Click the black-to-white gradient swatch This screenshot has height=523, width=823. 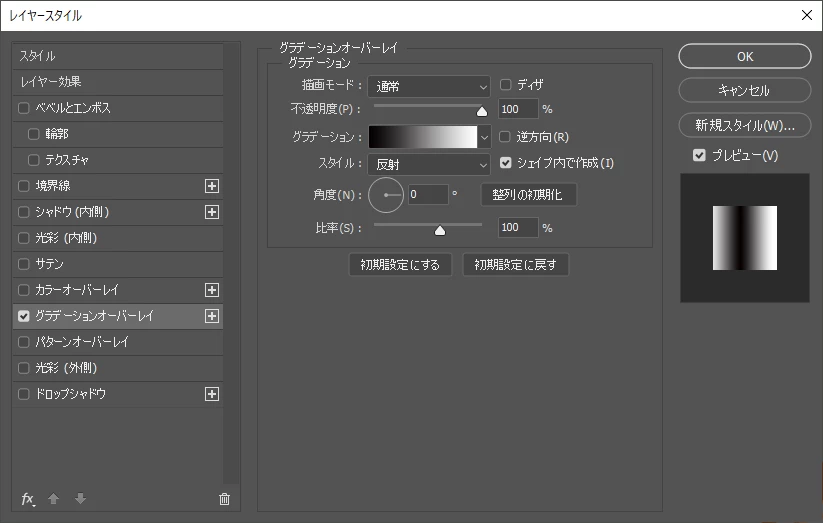click(423, 137)
